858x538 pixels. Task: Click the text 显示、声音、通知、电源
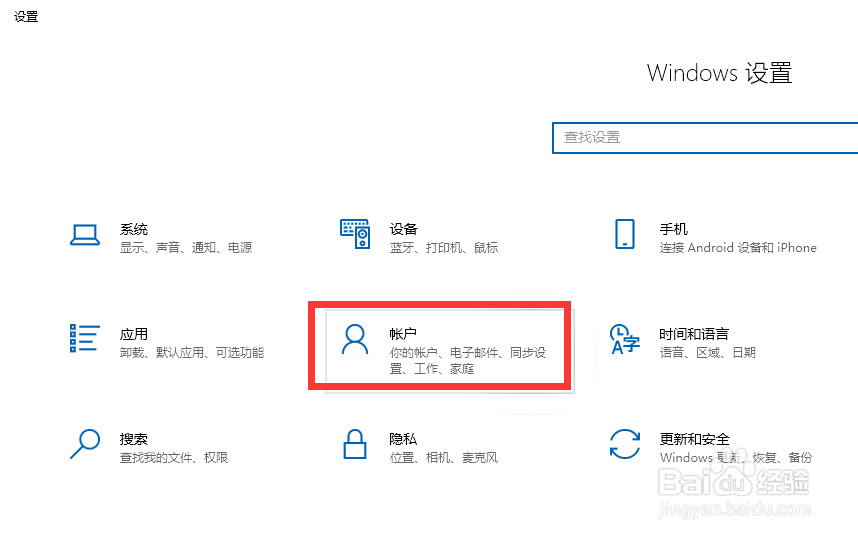coord(186,248)
